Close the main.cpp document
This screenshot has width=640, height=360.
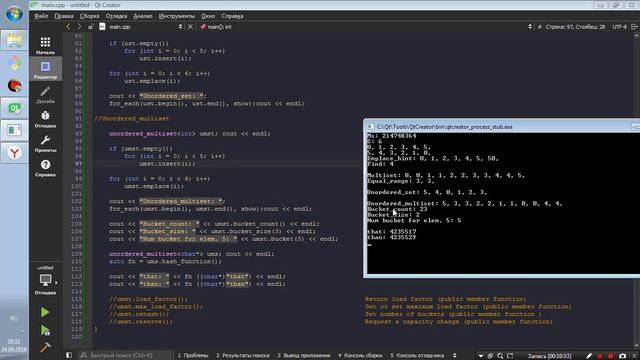coord(190,27)
